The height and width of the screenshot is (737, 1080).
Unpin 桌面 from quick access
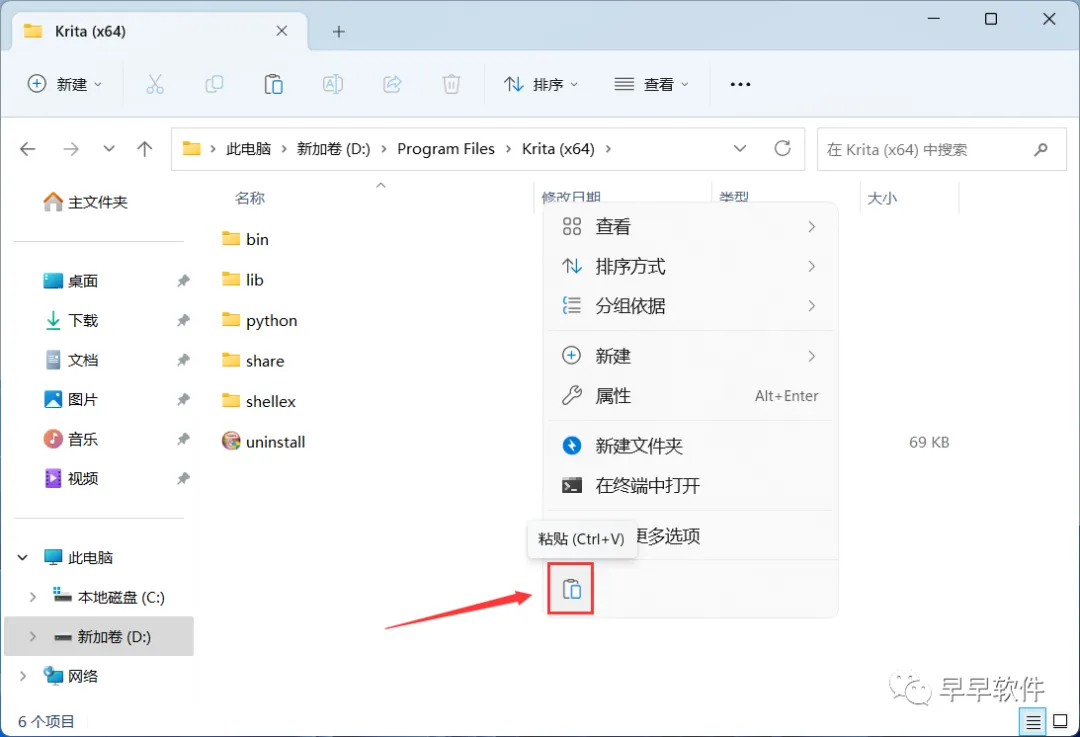183,281
